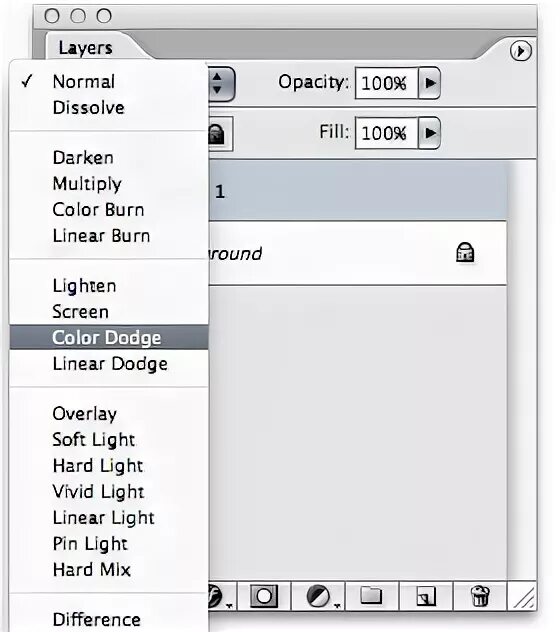Open the Layers panel flyout menu arrow
The image size is (560, 632).
tap(520, 51)
